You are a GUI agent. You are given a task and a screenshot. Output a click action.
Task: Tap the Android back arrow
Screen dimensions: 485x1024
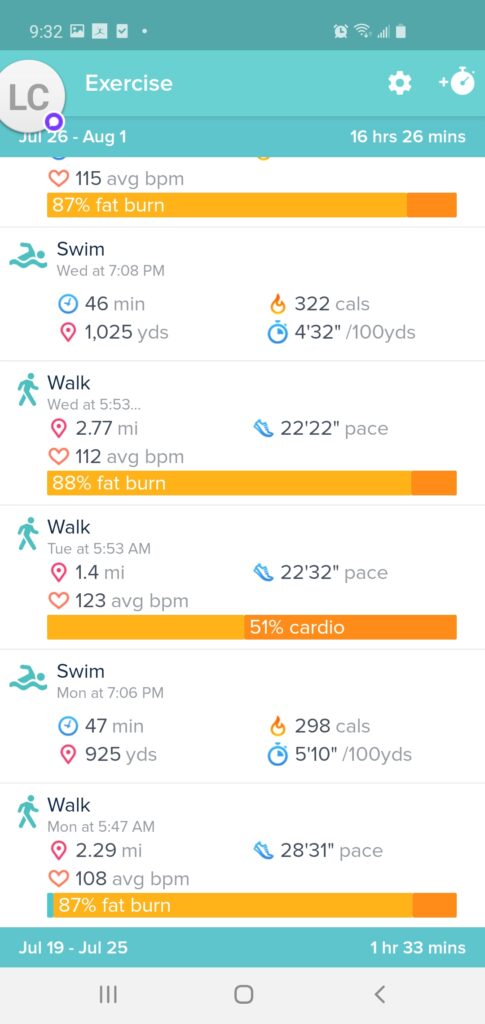coord(379,995)
